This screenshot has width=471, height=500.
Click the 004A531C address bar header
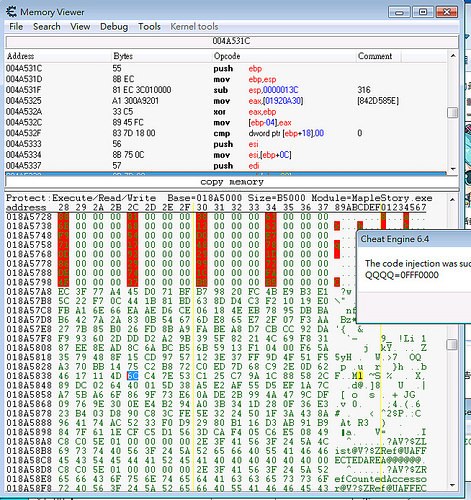[232, 41]
